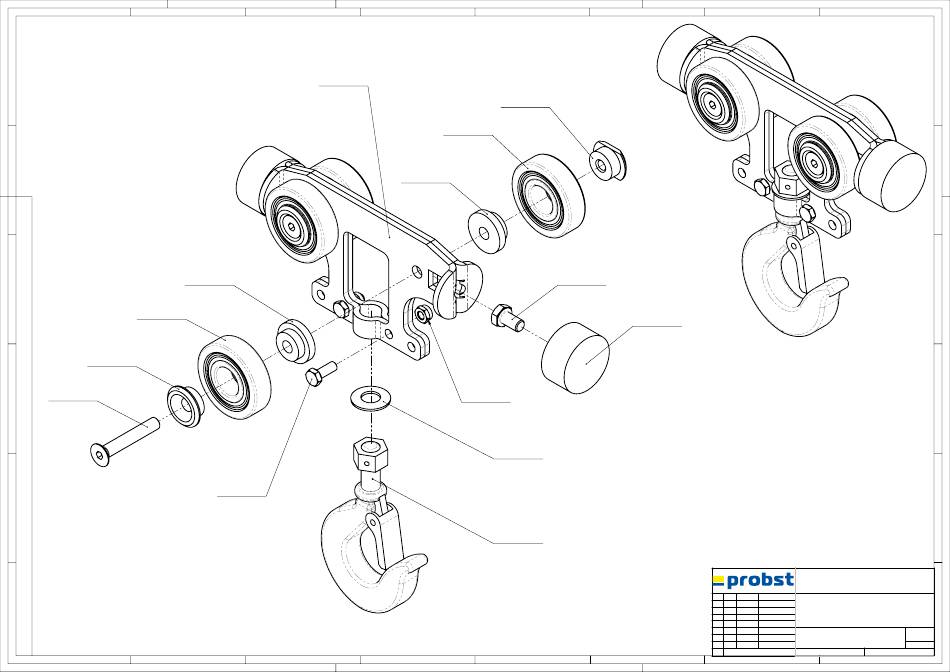Screen dimensions: 950x672
Task: Click the small hex bolt below the bracket
Action: coord(322,373)
